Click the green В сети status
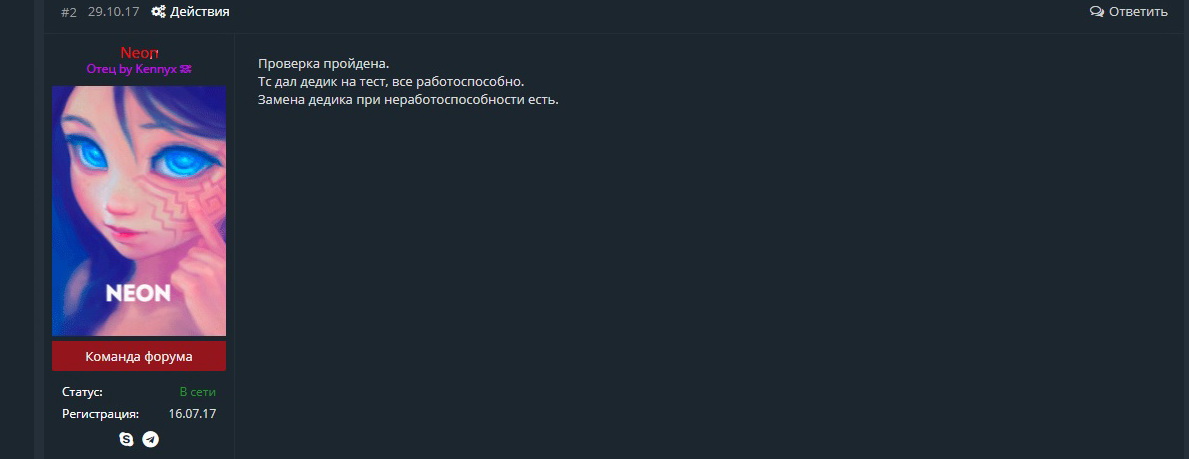1189x459 pixels. [198, 392]
